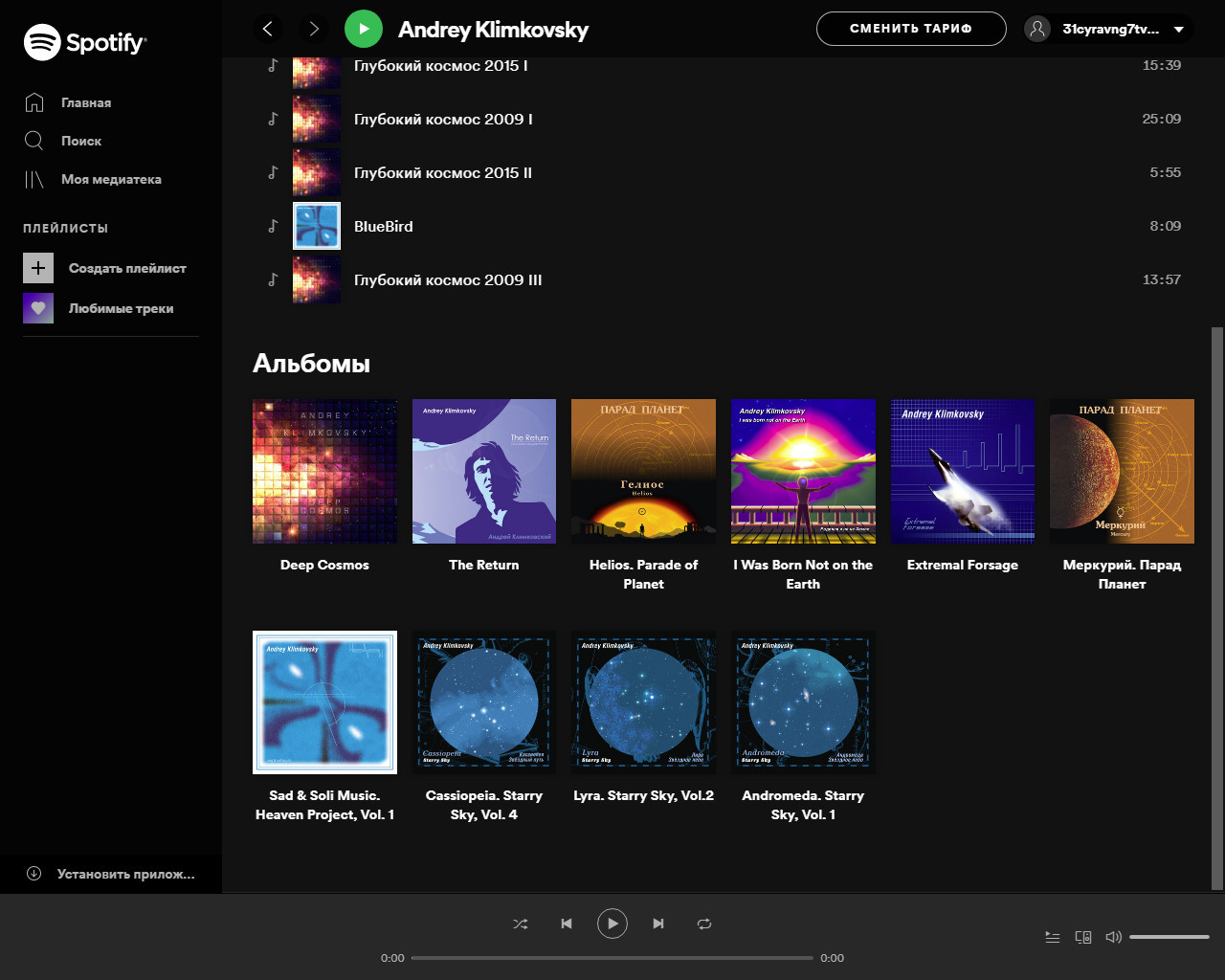The width and height of the screenshot is (1225, 980).
Task: Mute with the volume speaker icon
Action: click(x=1113, y=937)
